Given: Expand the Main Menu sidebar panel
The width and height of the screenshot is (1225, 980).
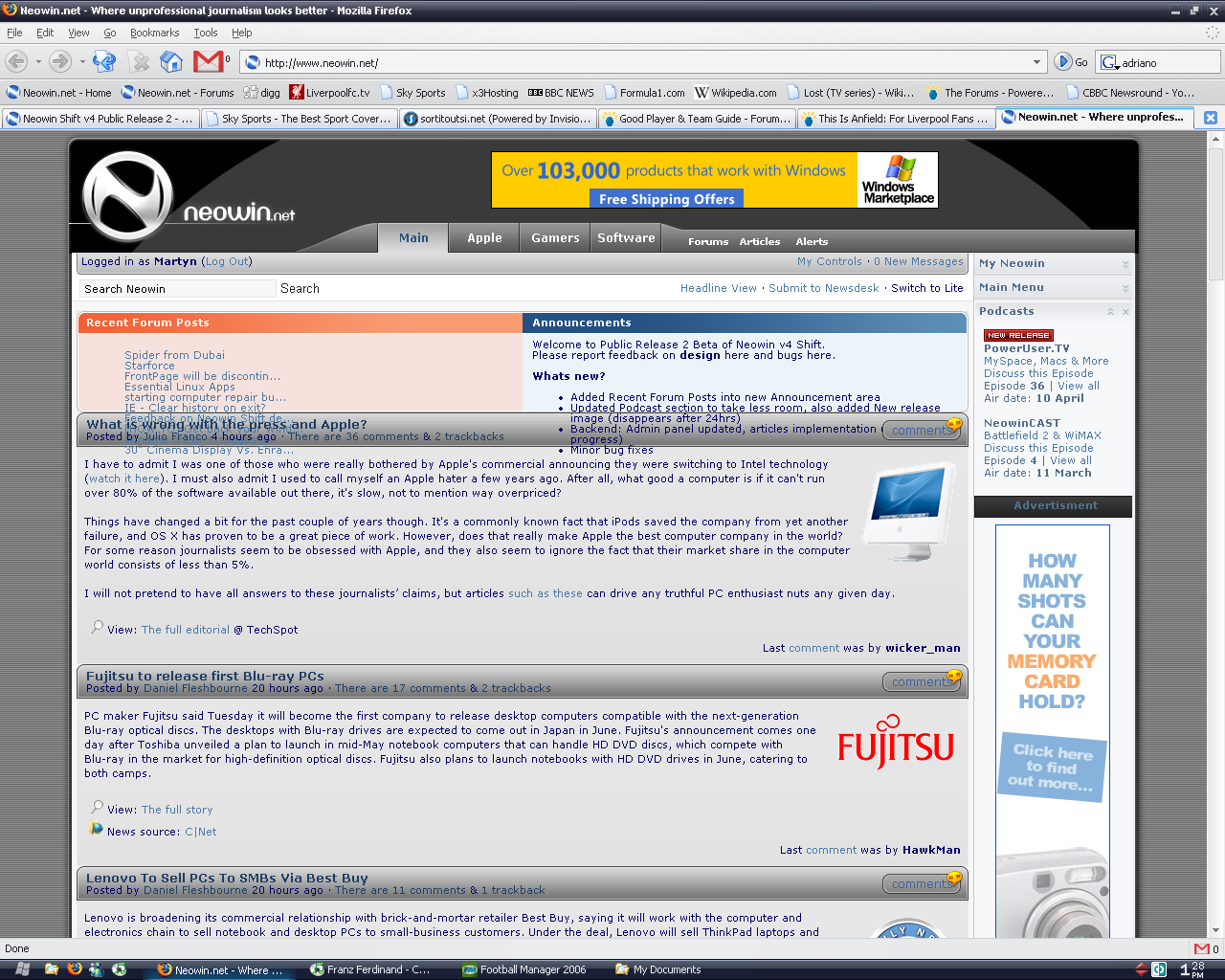Looking at the screenshot, I should (1125, 288).
